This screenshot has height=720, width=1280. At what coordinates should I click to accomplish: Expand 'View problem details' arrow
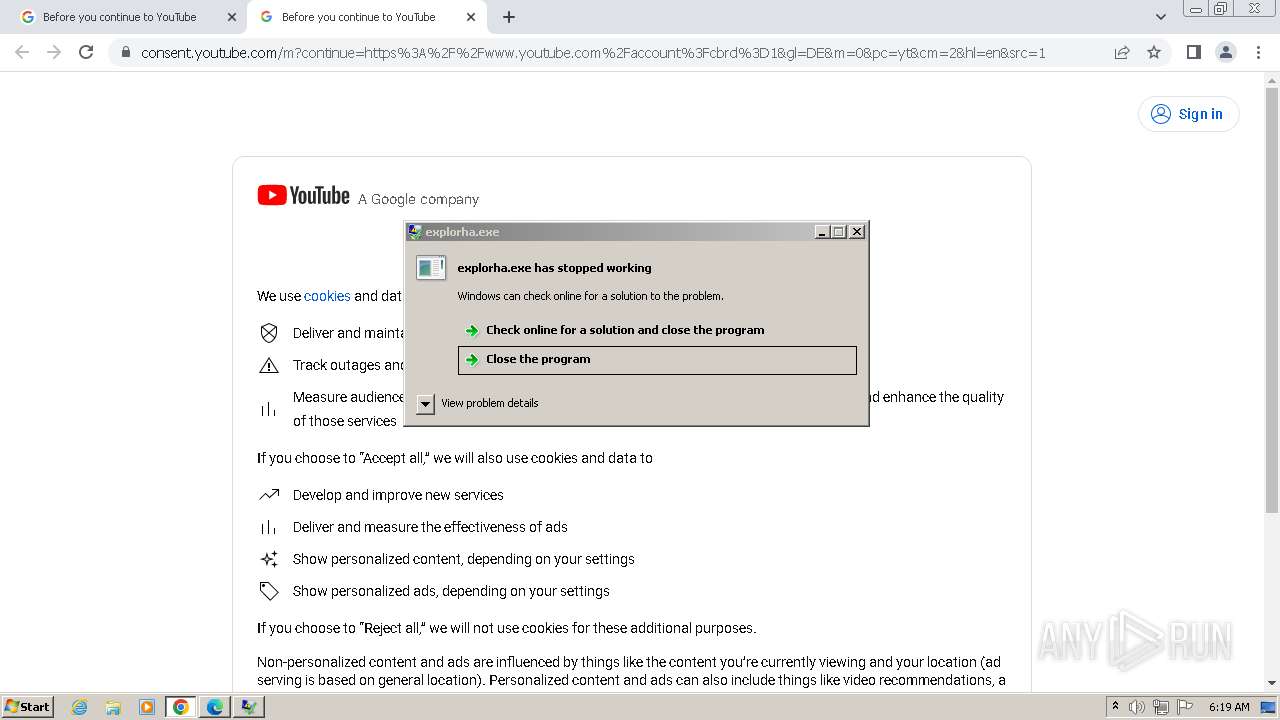point(426,403)
